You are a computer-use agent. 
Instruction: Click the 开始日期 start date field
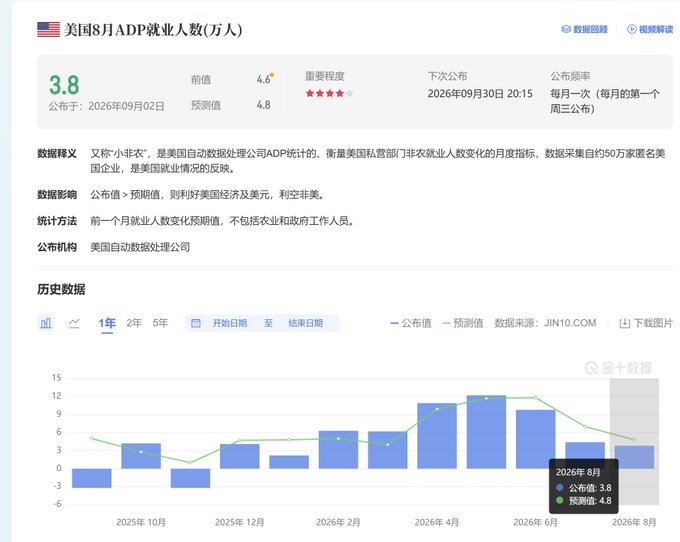click(229, 323)
